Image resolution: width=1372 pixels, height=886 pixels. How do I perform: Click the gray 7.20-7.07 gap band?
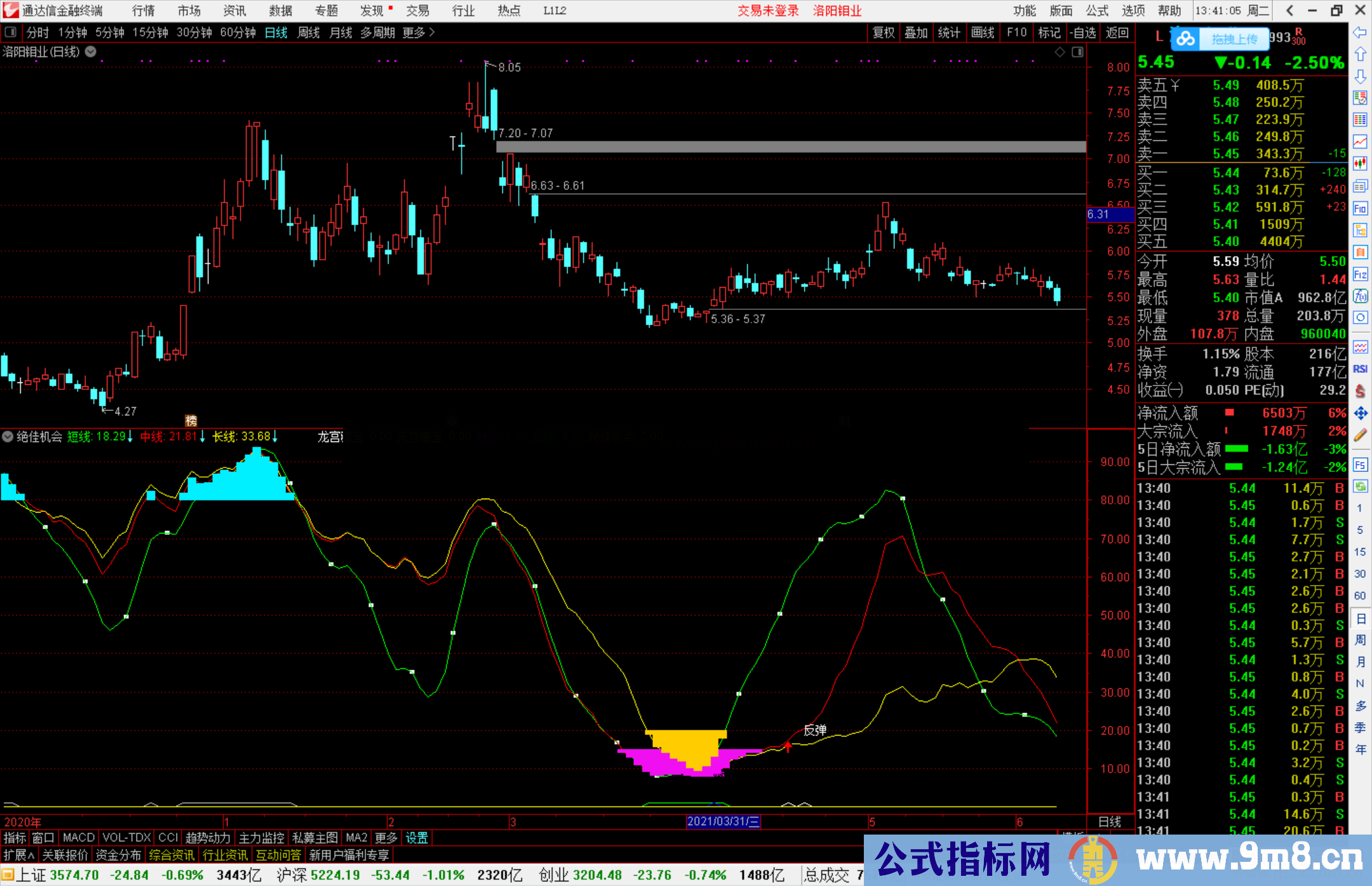point(791,147)
